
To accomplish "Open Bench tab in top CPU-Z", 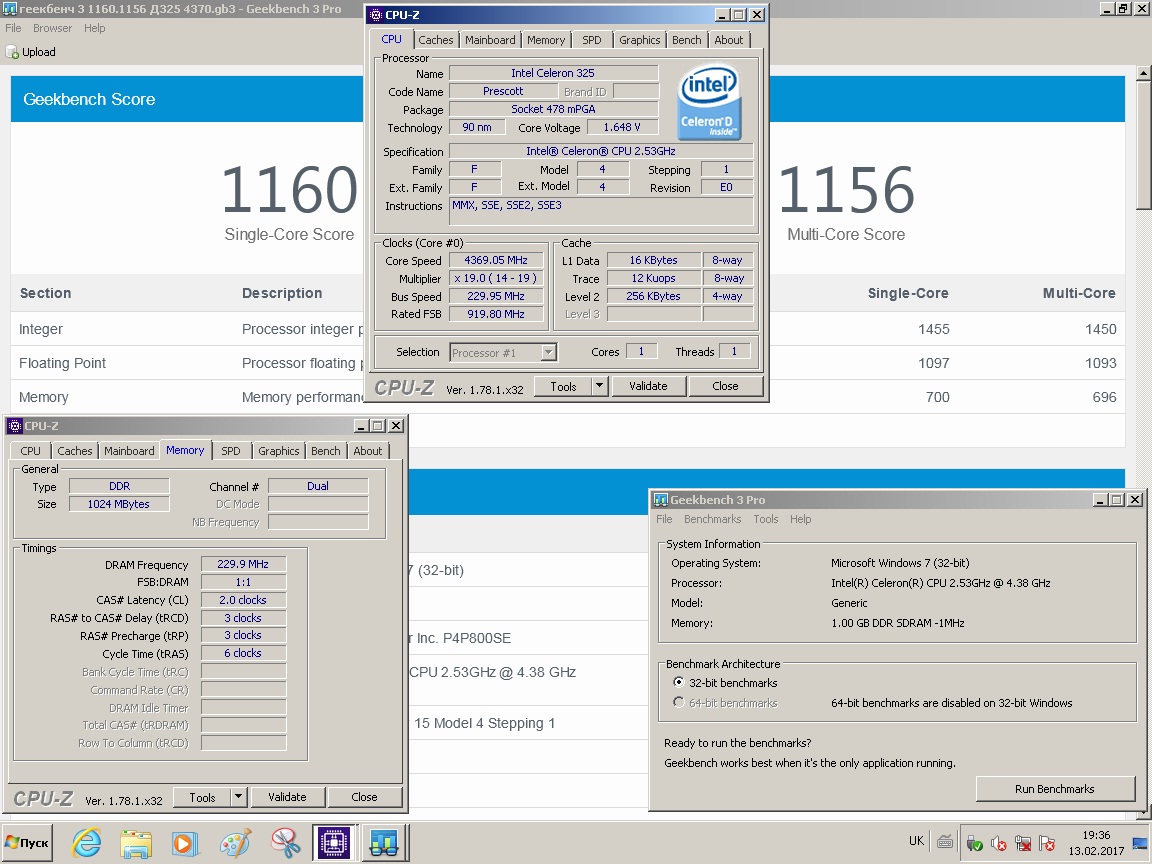I will click(687, 40).
